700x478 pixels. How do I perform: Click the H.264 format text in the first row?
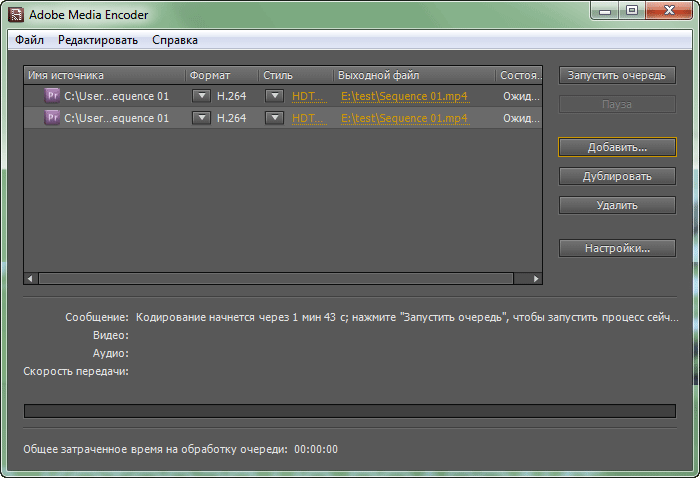click(x=231, y=96)
